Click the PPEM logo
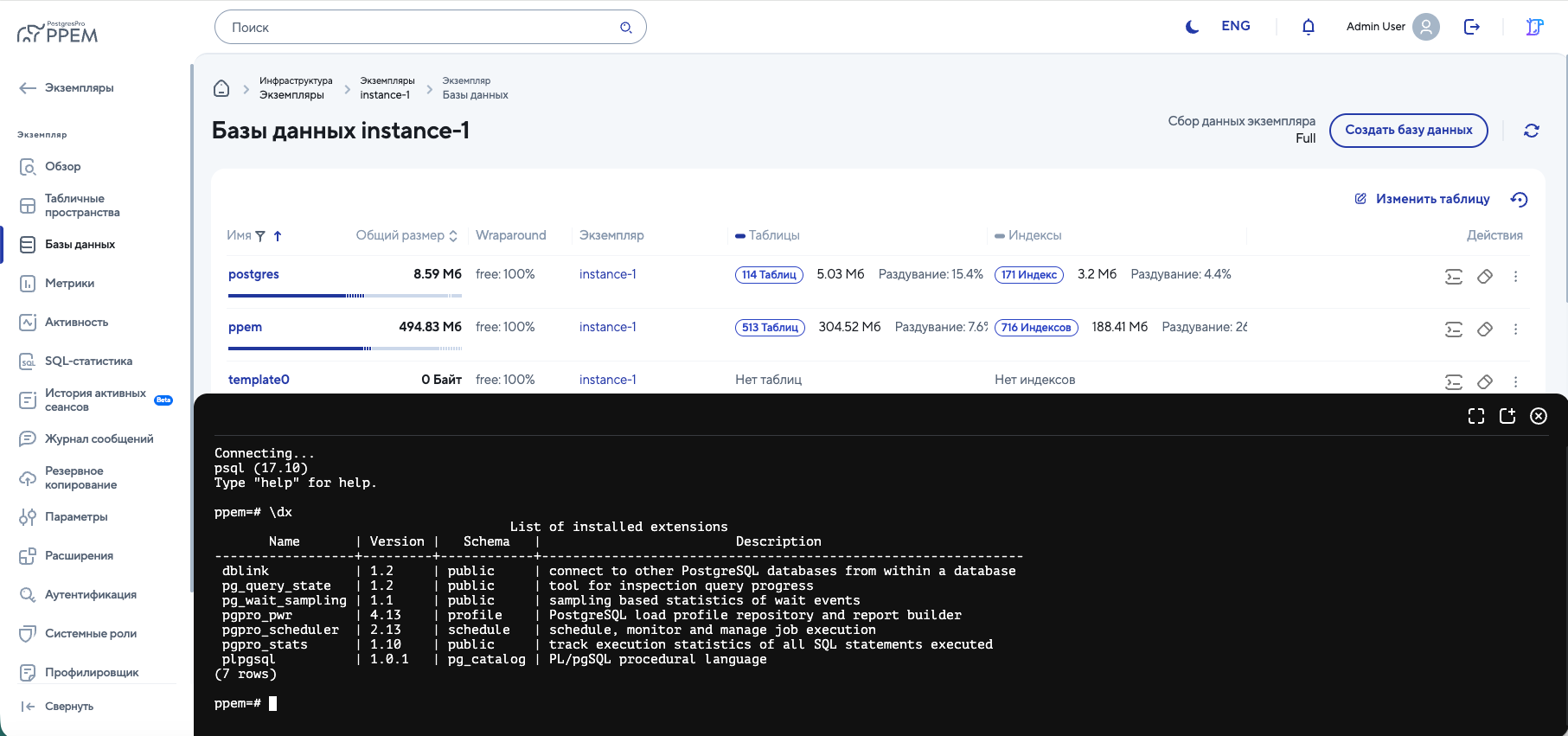 click(x=58, y=33)
